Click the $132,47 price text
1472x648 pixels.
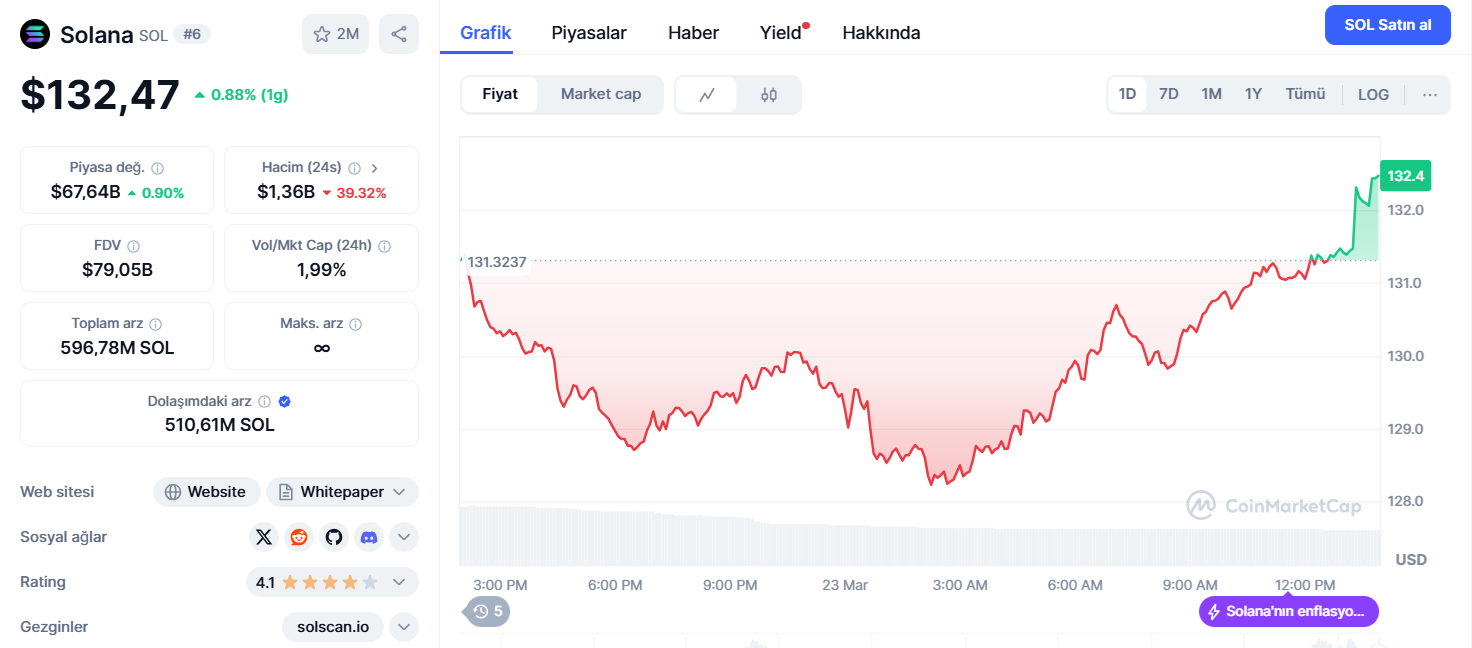coord(100,95)
